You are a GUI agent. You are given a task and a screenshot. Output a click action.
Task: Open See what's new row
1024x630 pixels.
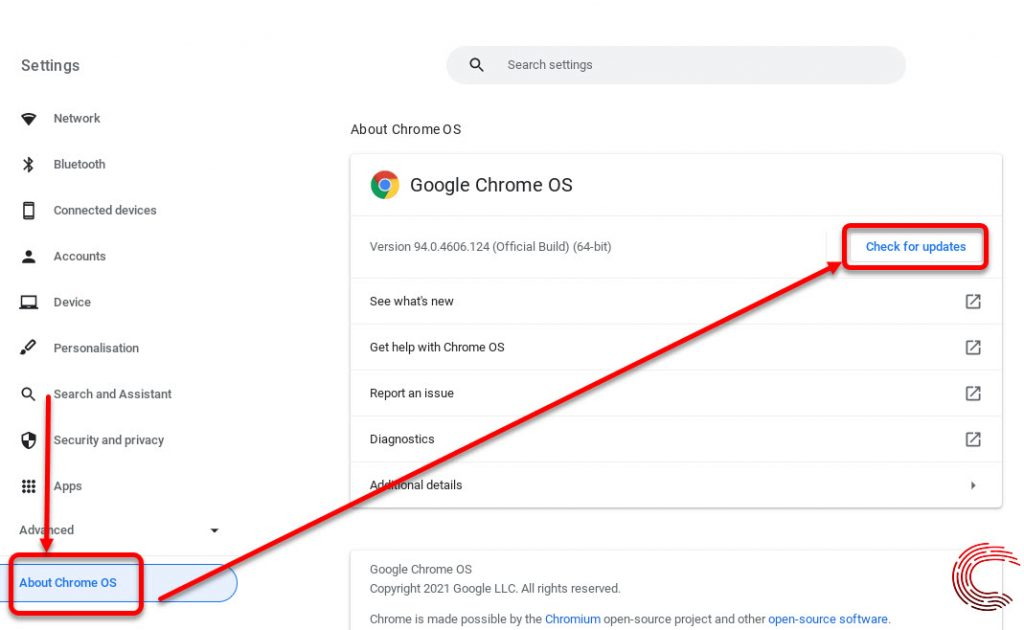[x=676, y=301]
